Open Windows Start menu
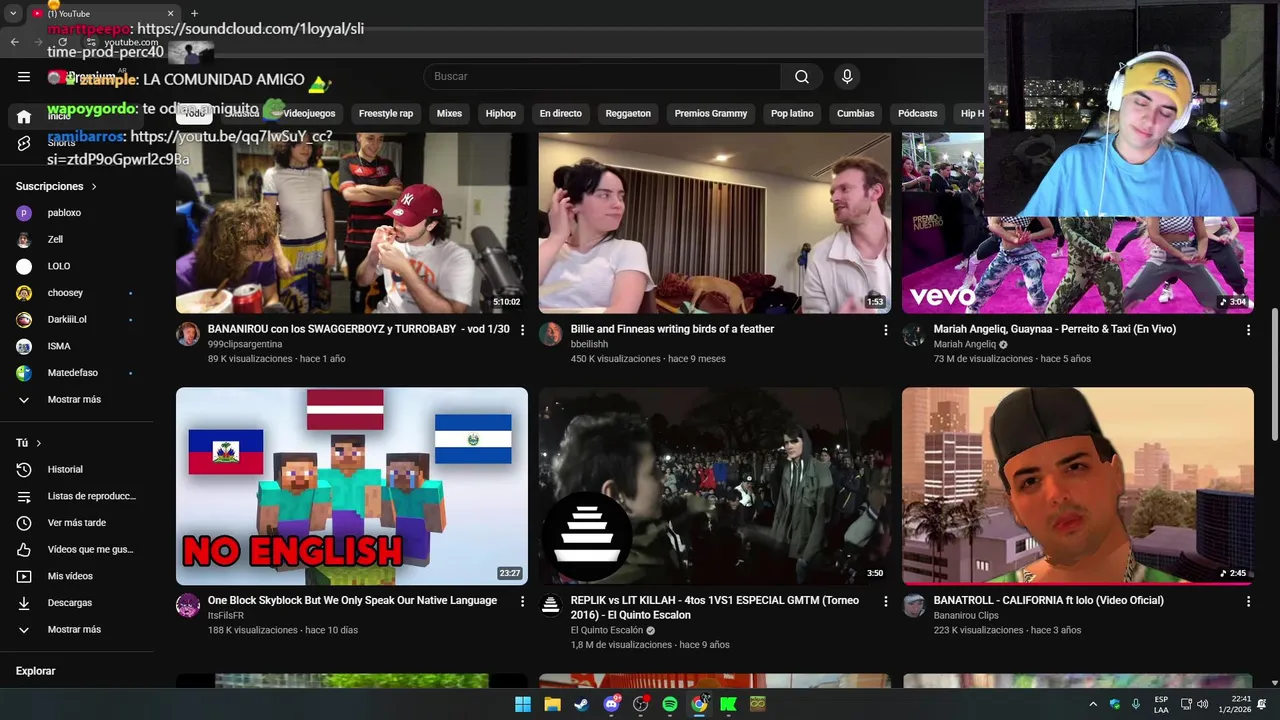 coord(523,704)
